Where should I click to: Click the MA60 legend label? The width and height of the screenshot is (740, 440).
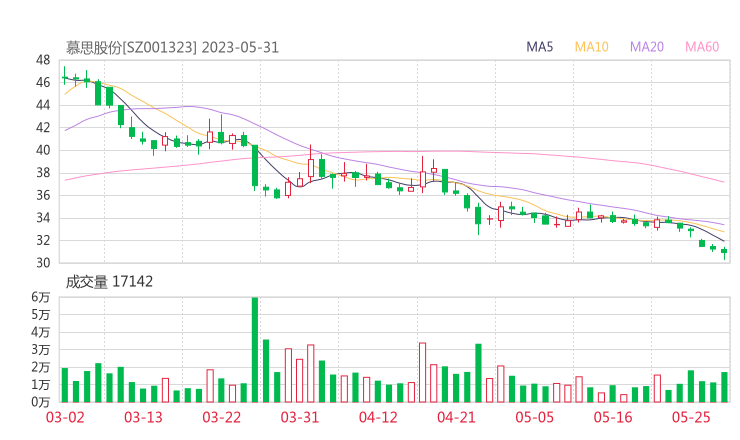tap(702, 47)
